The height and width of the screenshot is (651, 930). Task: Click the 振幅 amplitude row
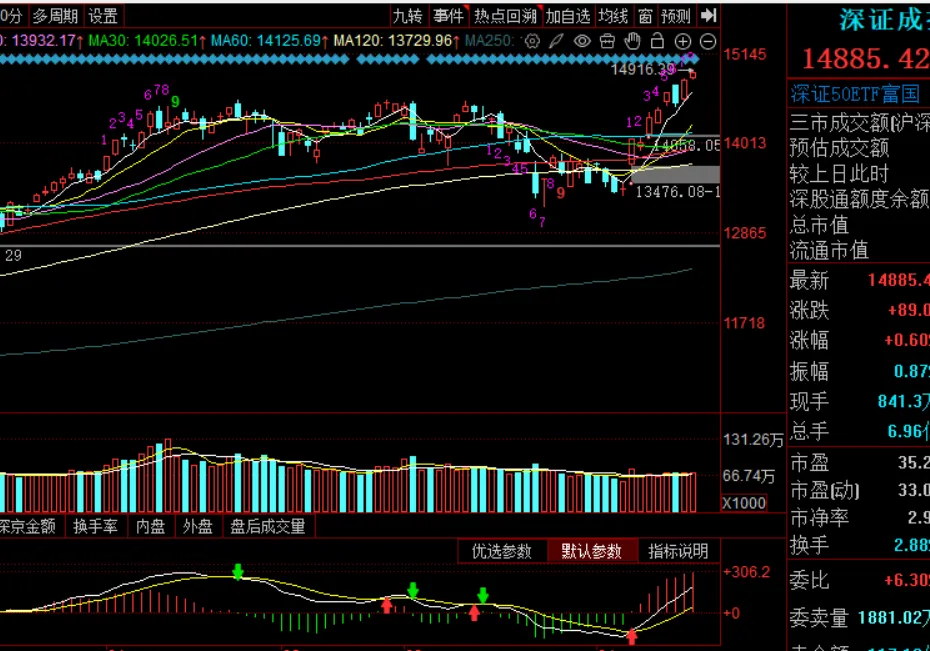859,371
